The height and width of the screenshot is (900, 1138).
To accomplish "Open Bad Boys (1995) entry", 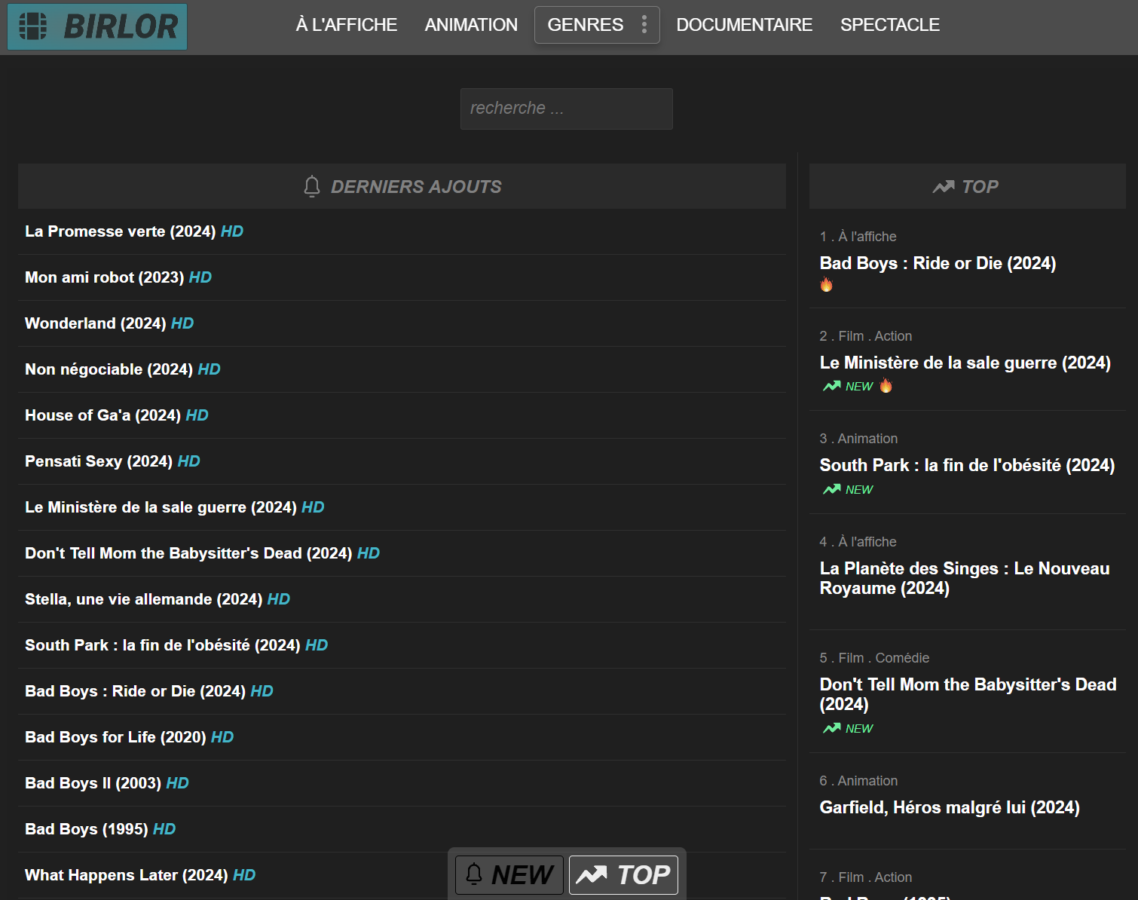I will click(x=86, y=829).
